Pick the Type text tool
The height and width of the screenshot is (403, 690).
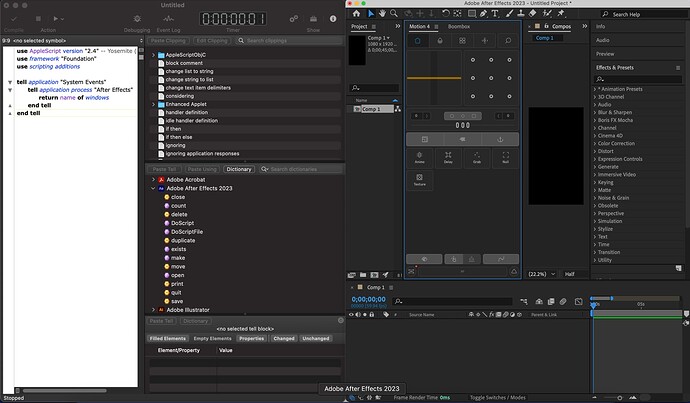coord(495,14)
